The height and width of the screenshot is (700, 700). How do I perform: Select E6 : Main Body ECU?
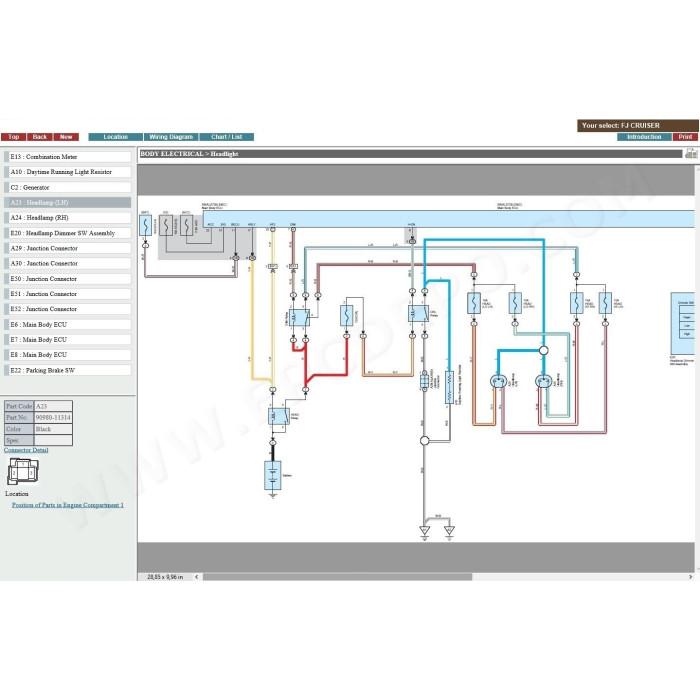click(x=67, y=325)
